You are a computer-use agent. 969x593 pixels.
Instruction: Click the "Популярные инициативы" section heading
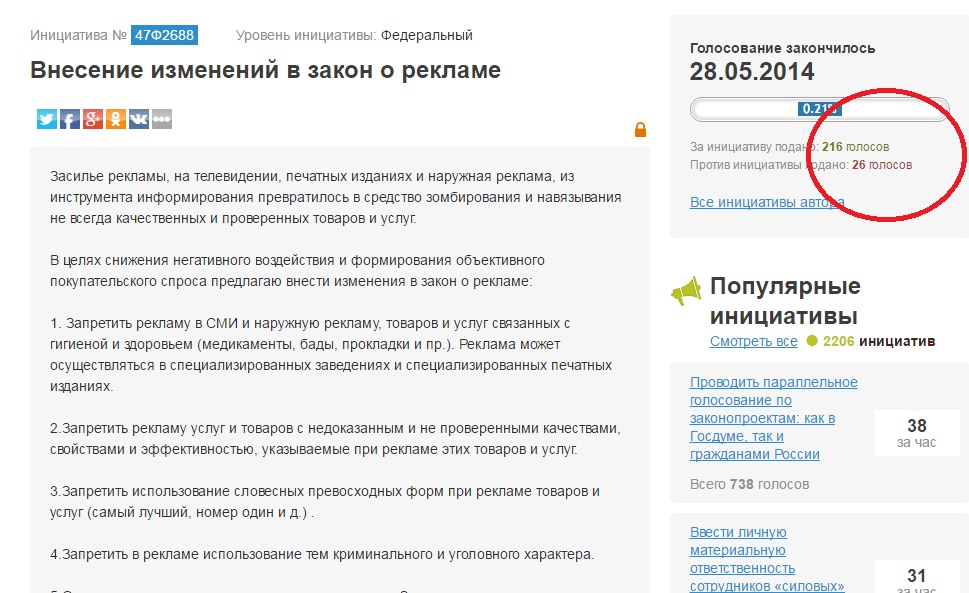pyautogui.click(x=785, y=301)
